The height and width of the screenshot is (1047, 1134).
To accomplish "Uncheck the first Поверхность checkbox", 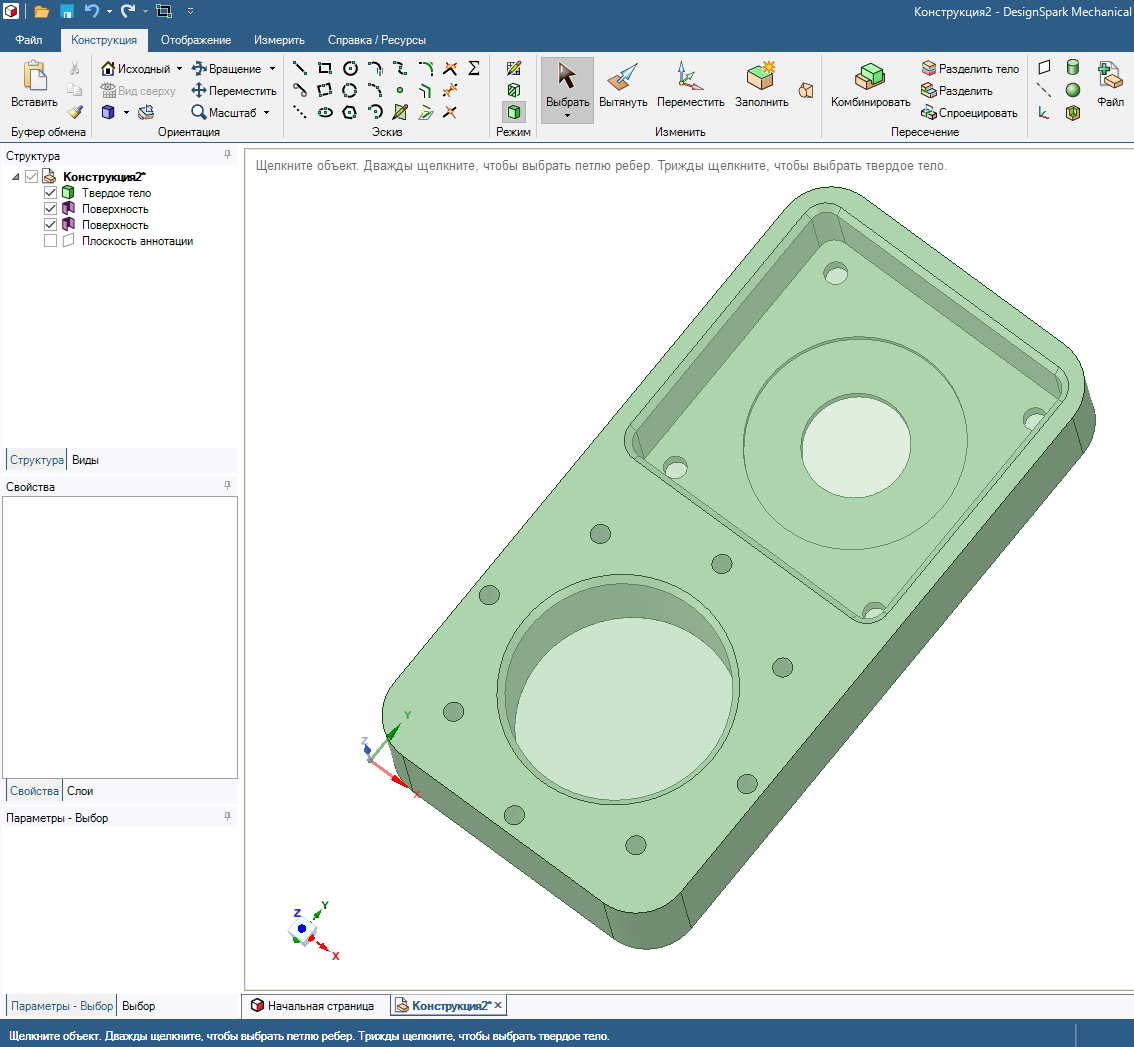I will (50, 208).
